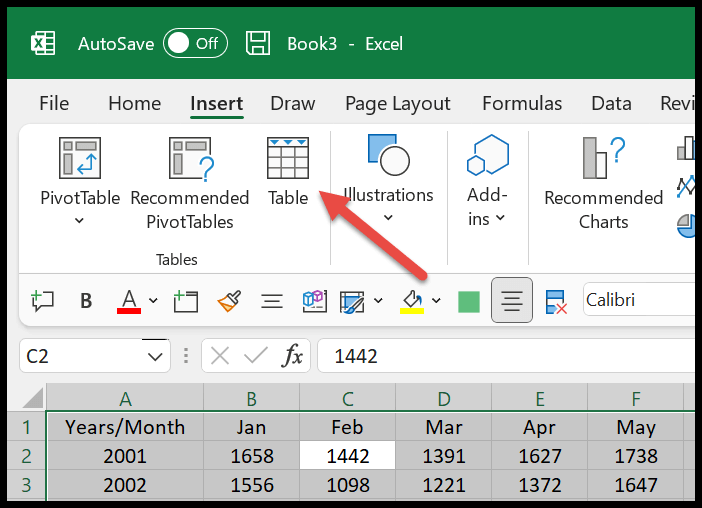Click the Select All corner triangle
This screenshot has width=702, height=508.
[33, 397]
